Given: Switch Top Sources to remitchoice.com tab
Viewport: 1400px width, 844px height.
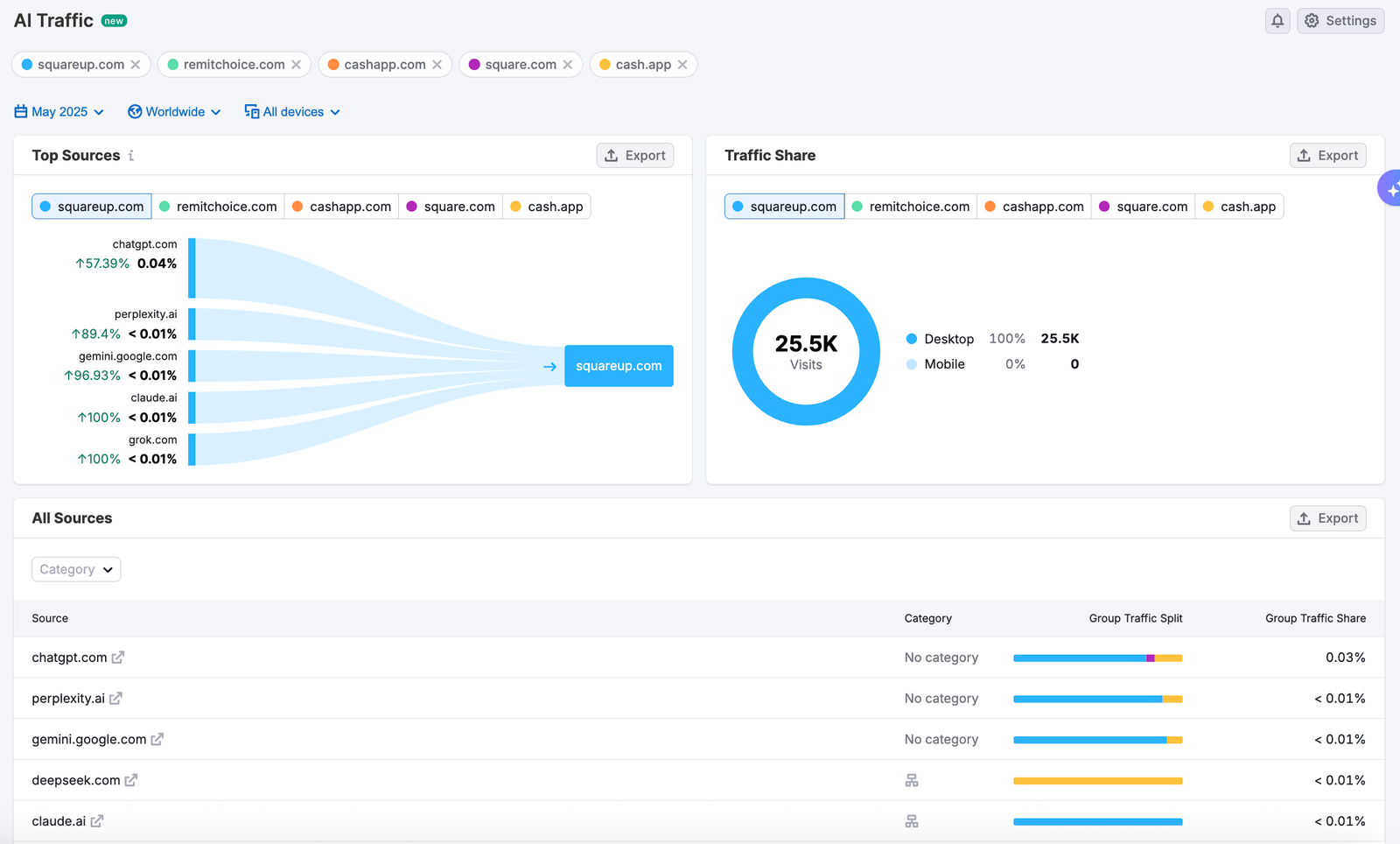Looking at the screenshot, I should click(x=218, y=207).
